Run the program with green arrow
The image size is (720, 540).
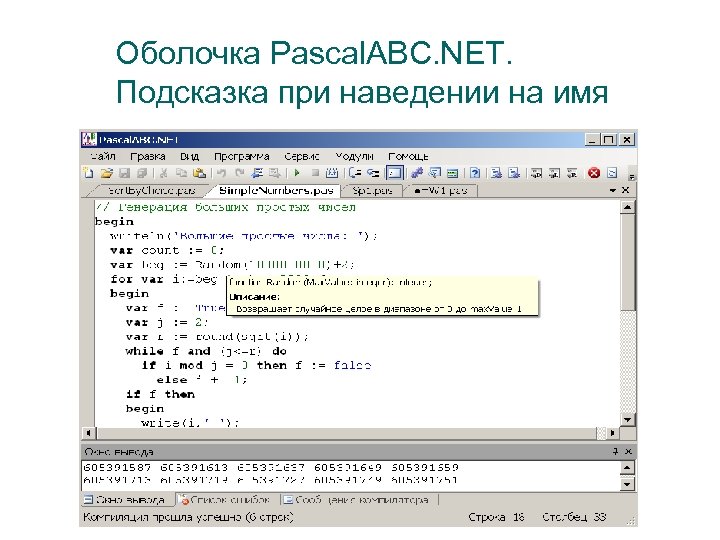tap(297, 173)
